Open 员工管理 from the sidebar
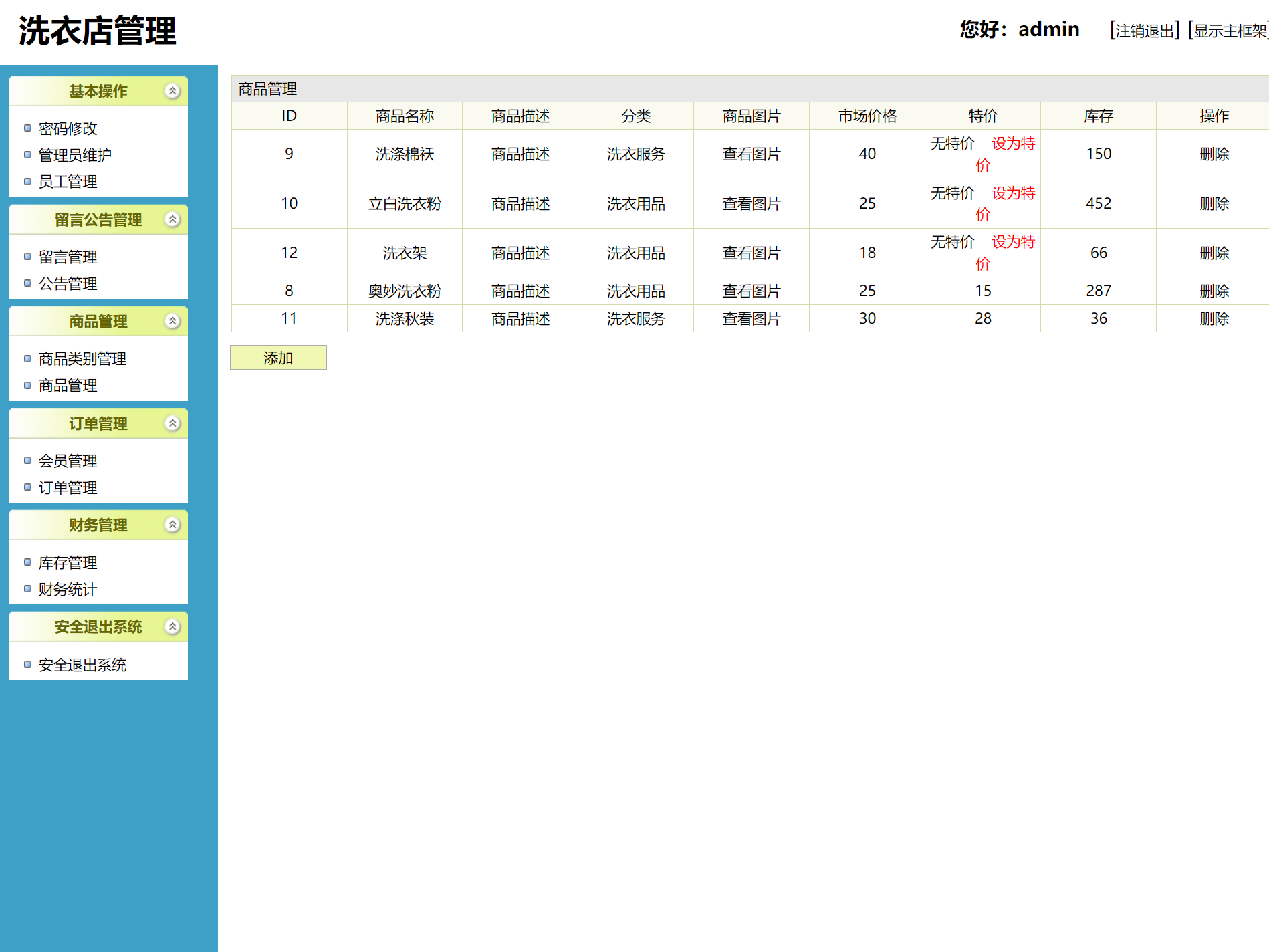 (x=67, y=181)
